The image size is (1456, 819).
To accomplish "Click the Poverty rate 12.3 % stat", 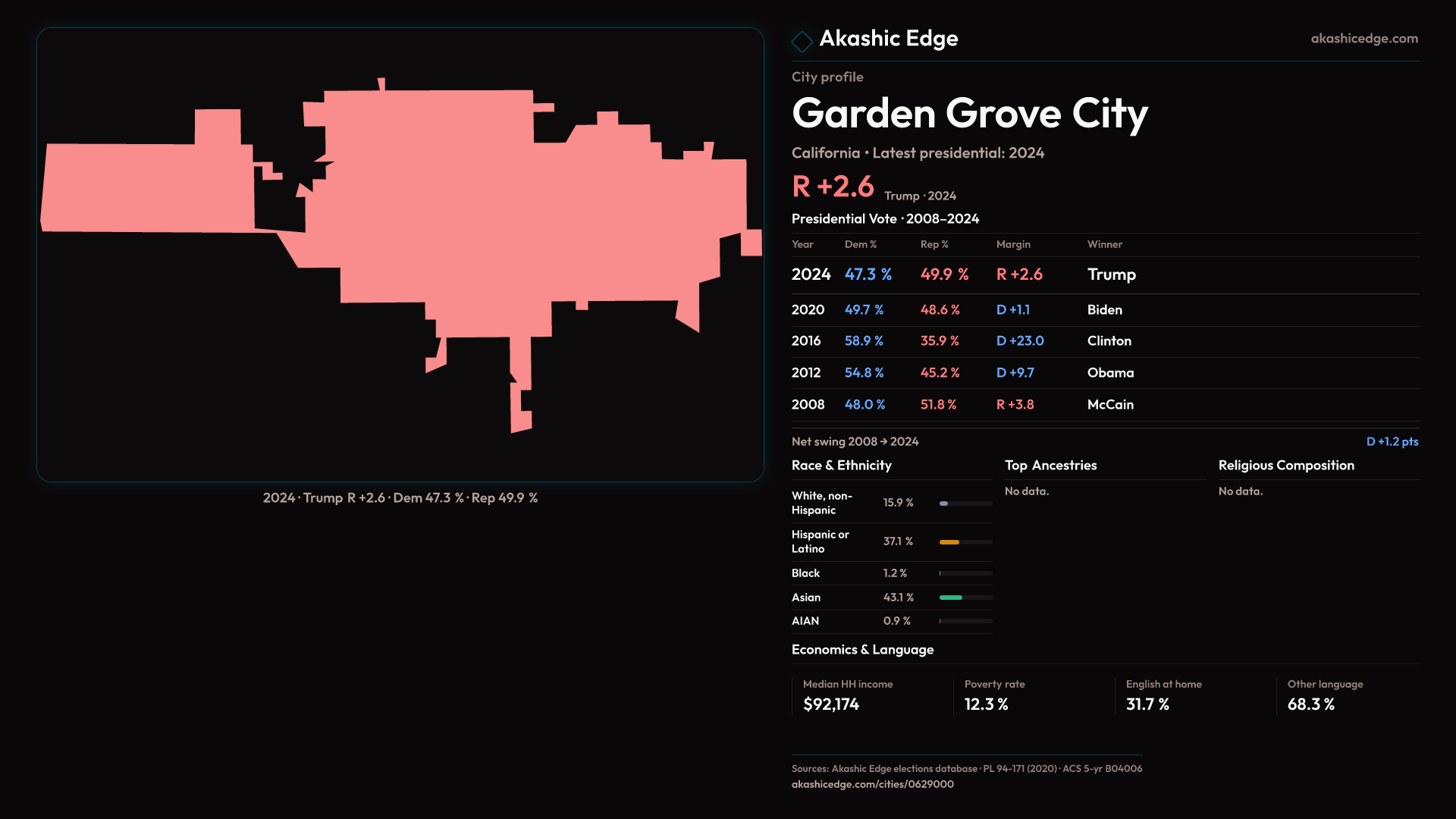I will [986, 704].
